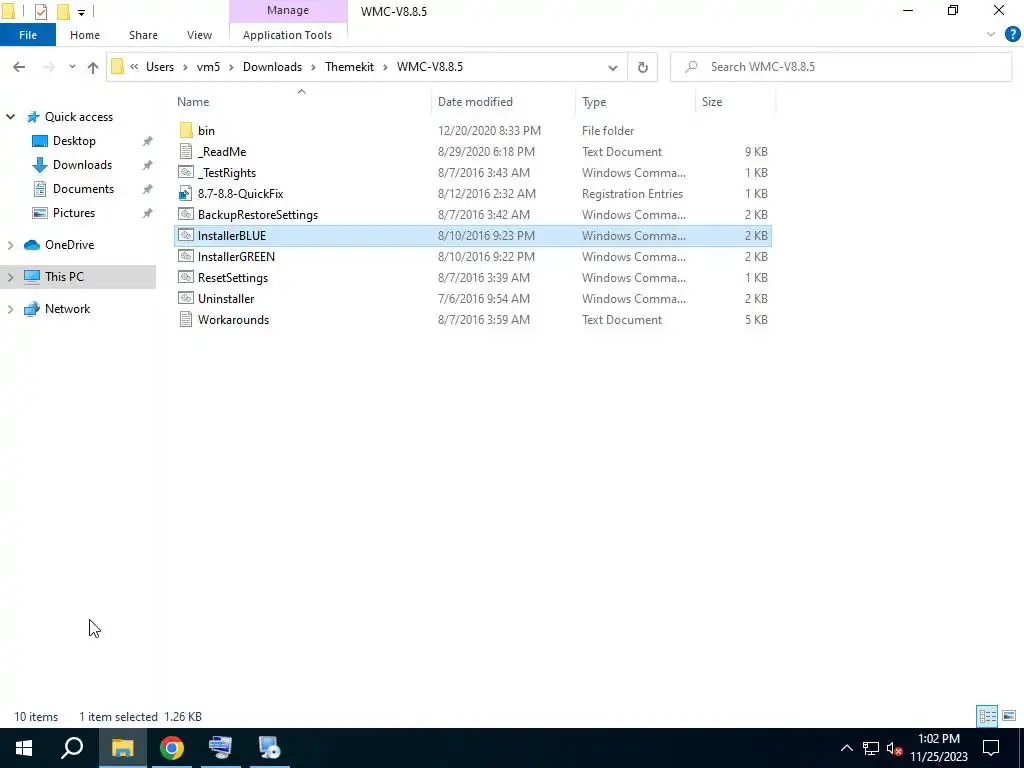Navigate to Themekit in the breadcrumb
1024x768 pixels.
(349, 67)
